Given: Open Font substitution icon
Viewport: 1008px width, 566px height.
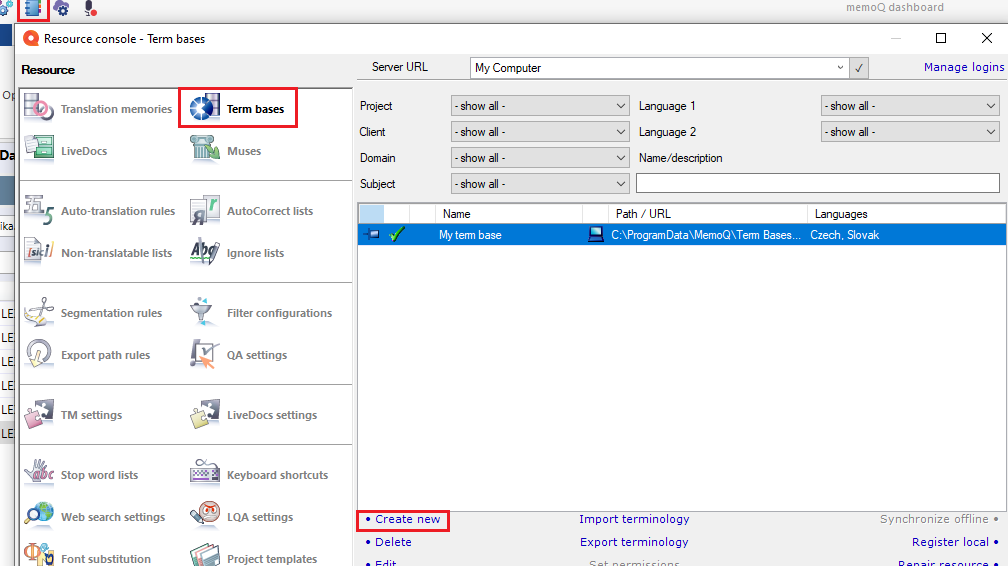Looking at the screenshot, I should [39, 555].
